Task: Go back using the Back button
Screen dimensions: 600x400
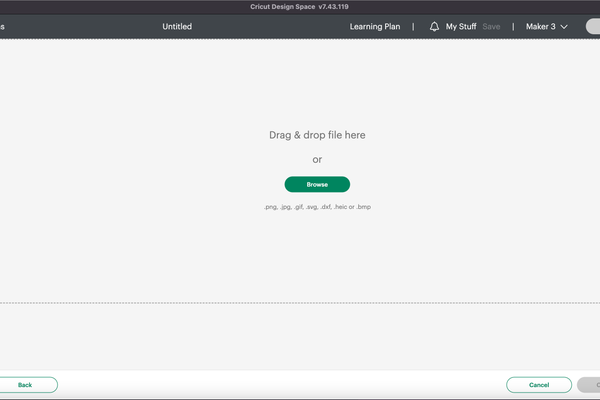Action: pyautogui.click(x=27, y=384)
